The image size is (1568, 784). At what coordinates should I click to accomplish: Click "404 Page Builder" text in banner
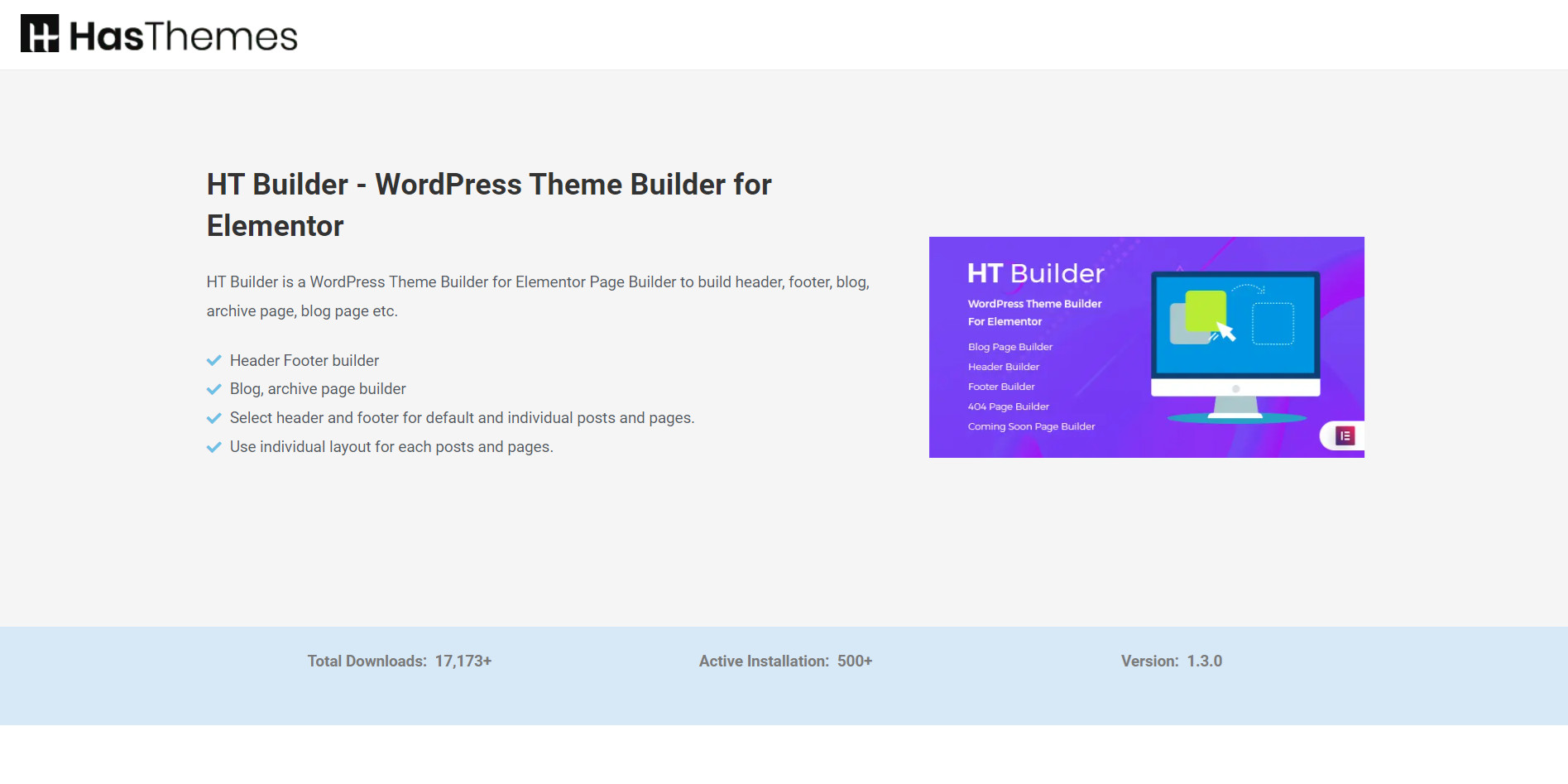point(1008,406)
